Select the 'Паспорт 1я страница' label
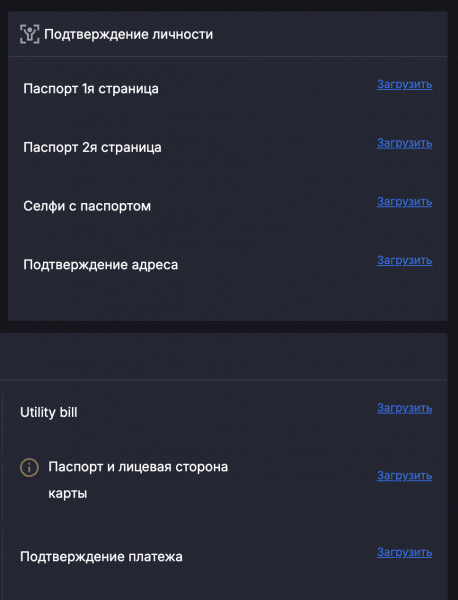Screen dimensions: 458x600 [91, 89]
